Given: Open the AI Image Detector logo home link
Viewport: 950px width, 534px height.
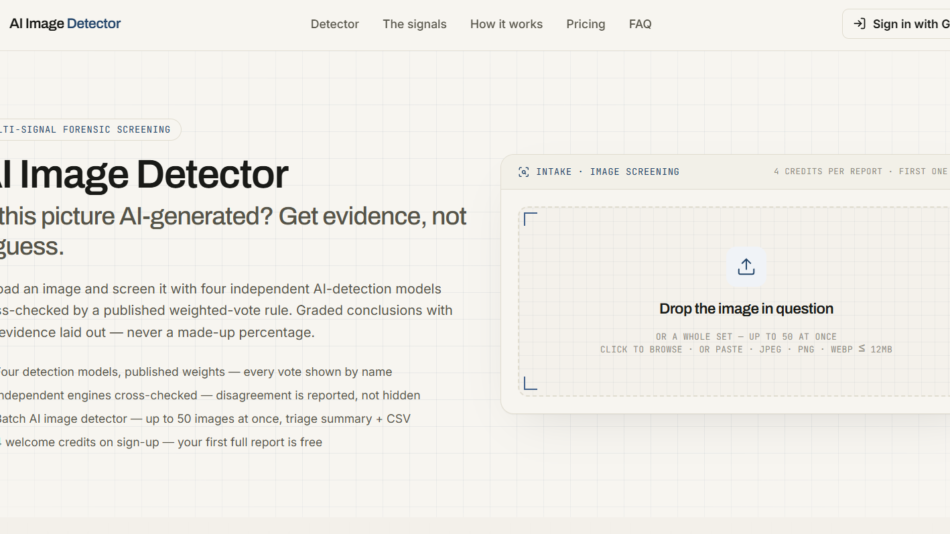Looking at the screenshot, I should 65,24.
